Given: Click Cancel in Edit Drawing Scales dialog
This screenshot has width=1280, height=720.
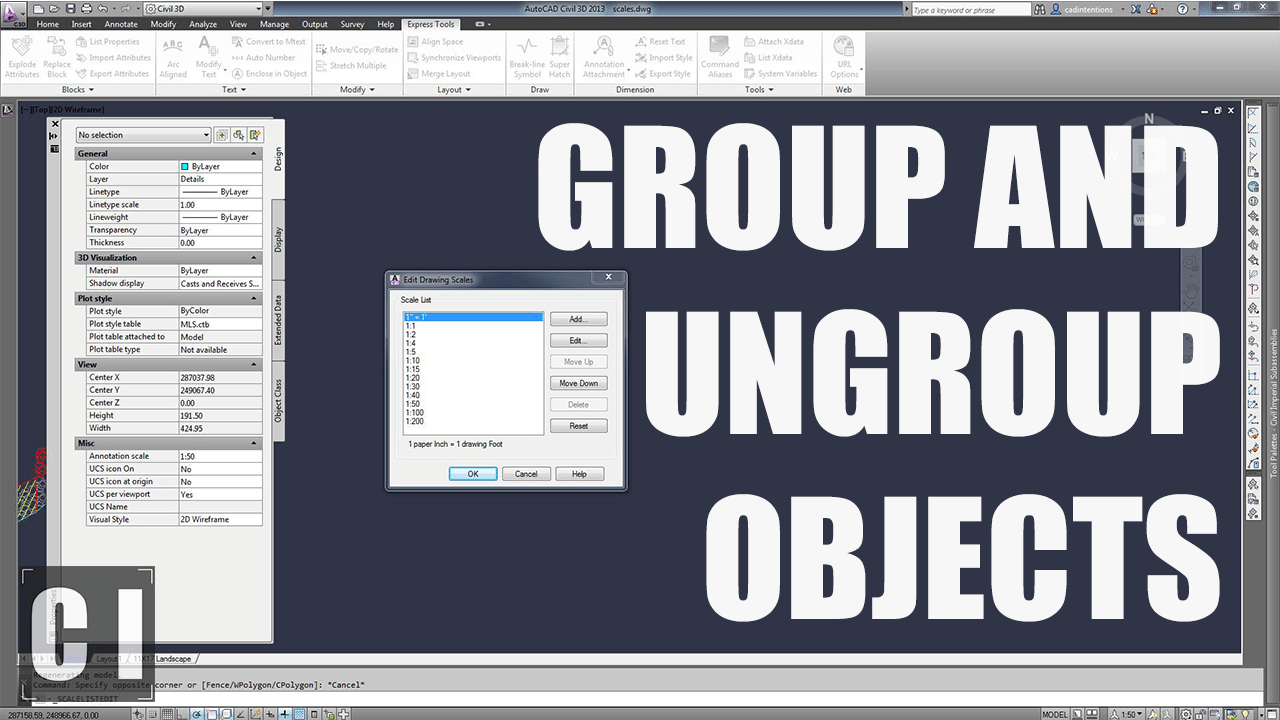Looking at the screenshot, I should click(x=526, y=474).
